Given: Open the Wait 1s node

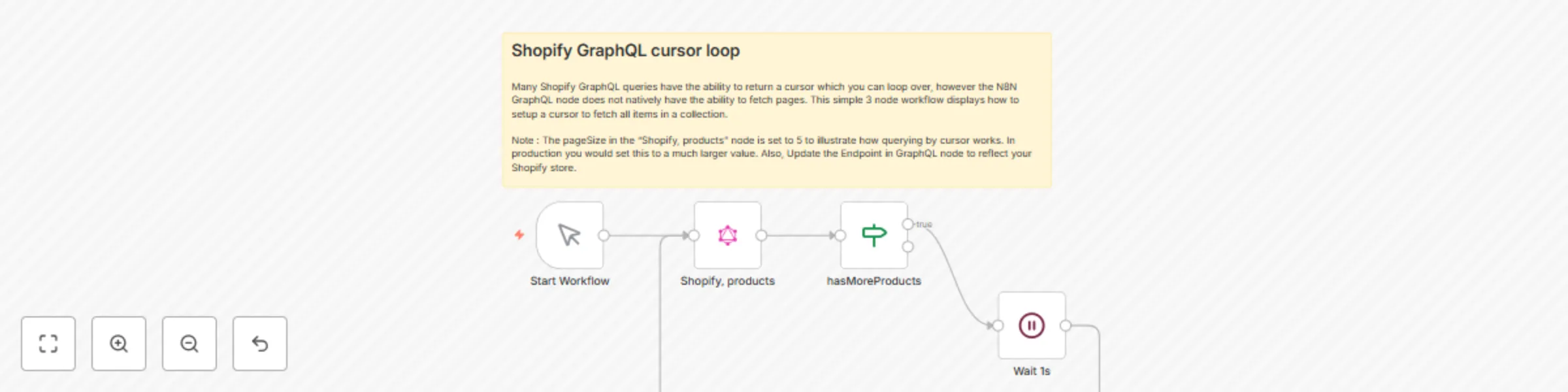Looking at the screenshot, I should [x=1032, y=325].
